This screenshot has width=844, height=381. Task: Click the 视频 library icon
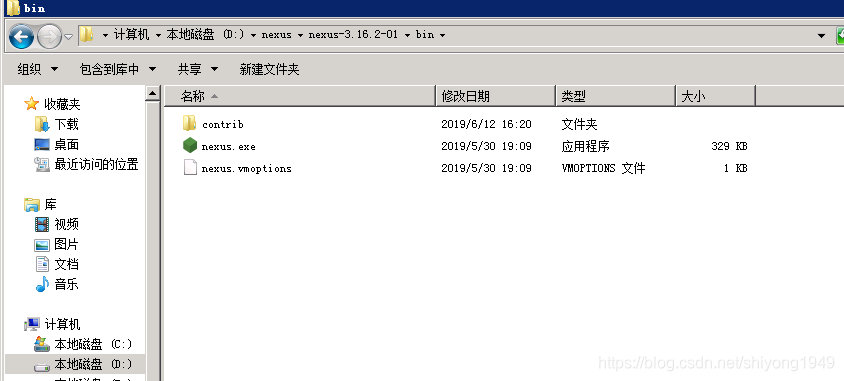[42, 224]
